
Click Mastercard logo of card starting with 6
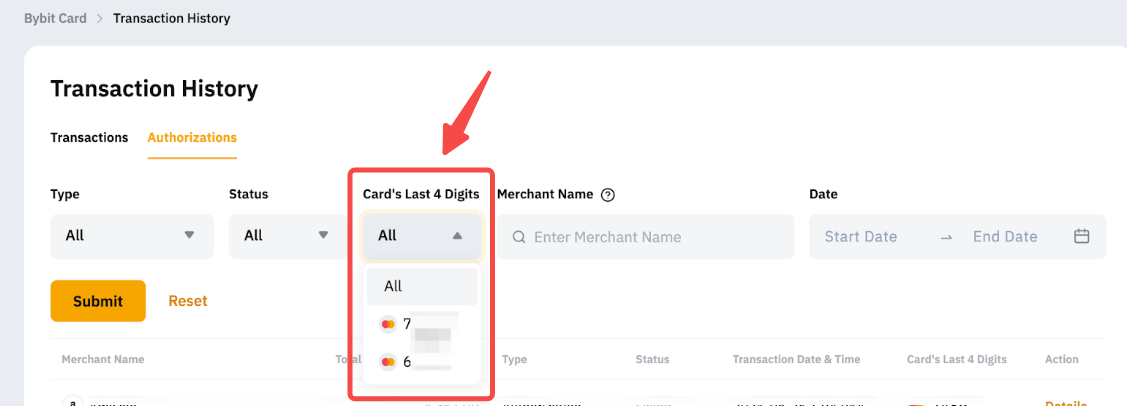click(388, 362)
